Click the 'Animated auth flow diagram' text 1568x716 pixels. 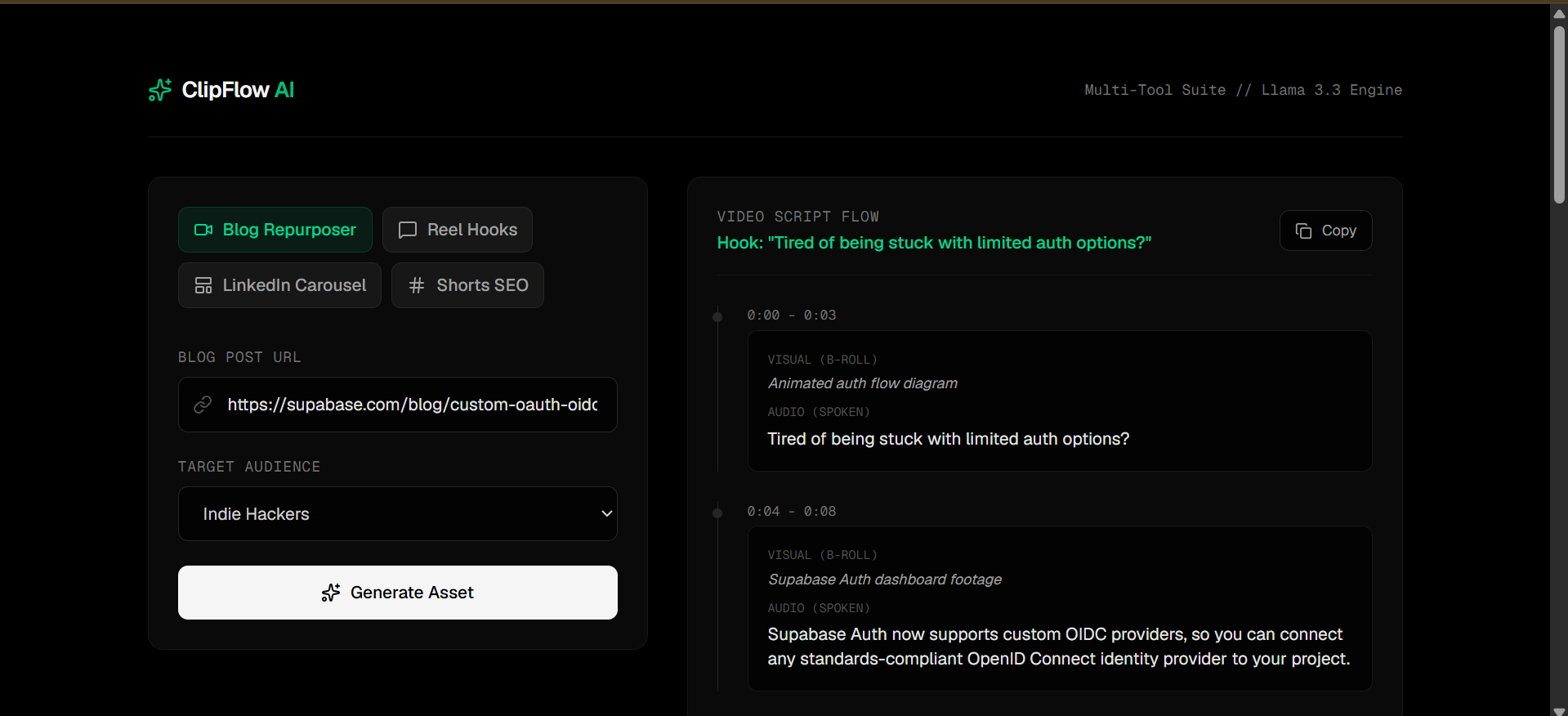click(x=862, y=383)
